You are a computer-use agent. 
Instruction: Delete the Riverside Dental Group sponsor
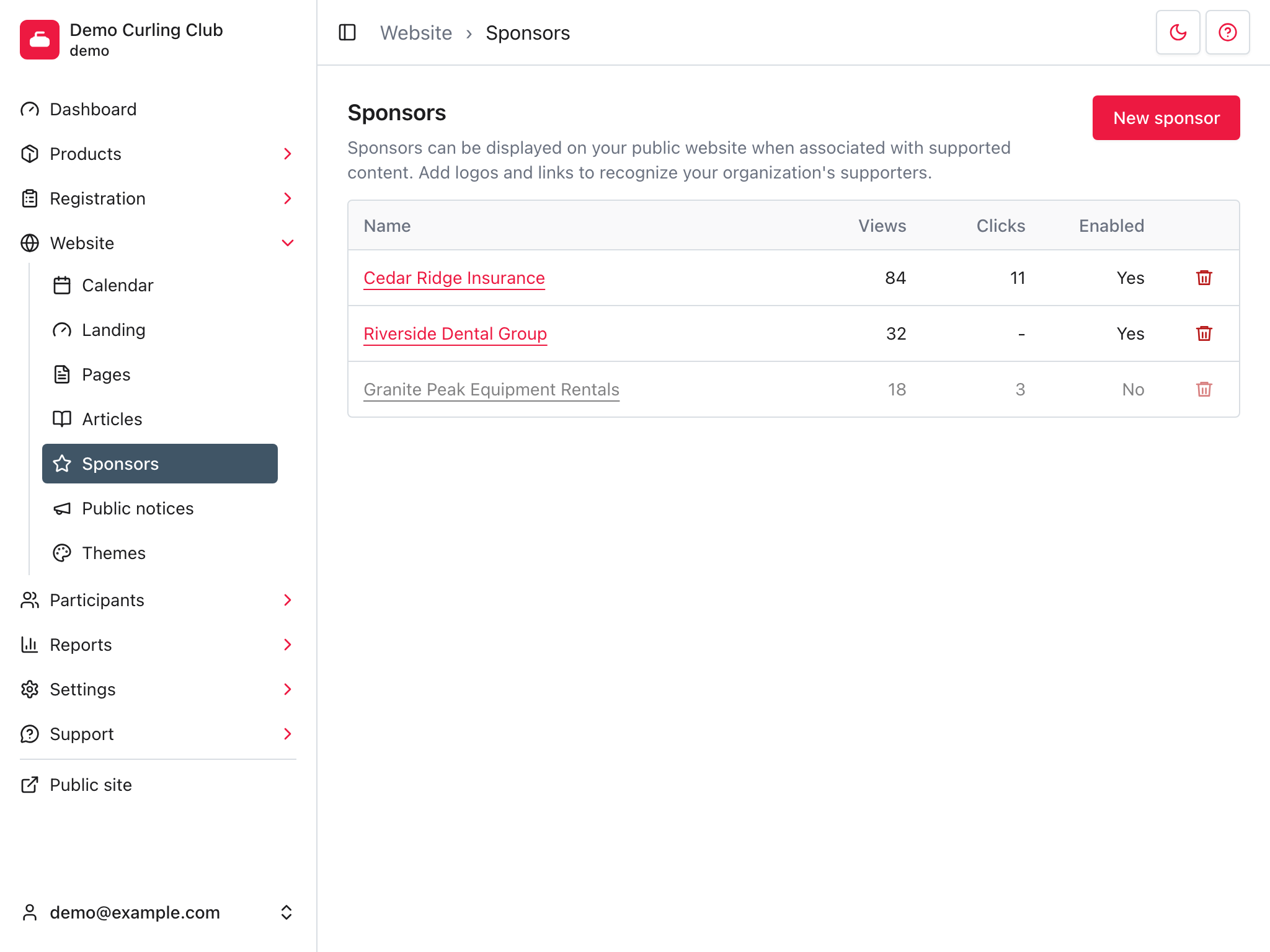tap(1204, 333)
